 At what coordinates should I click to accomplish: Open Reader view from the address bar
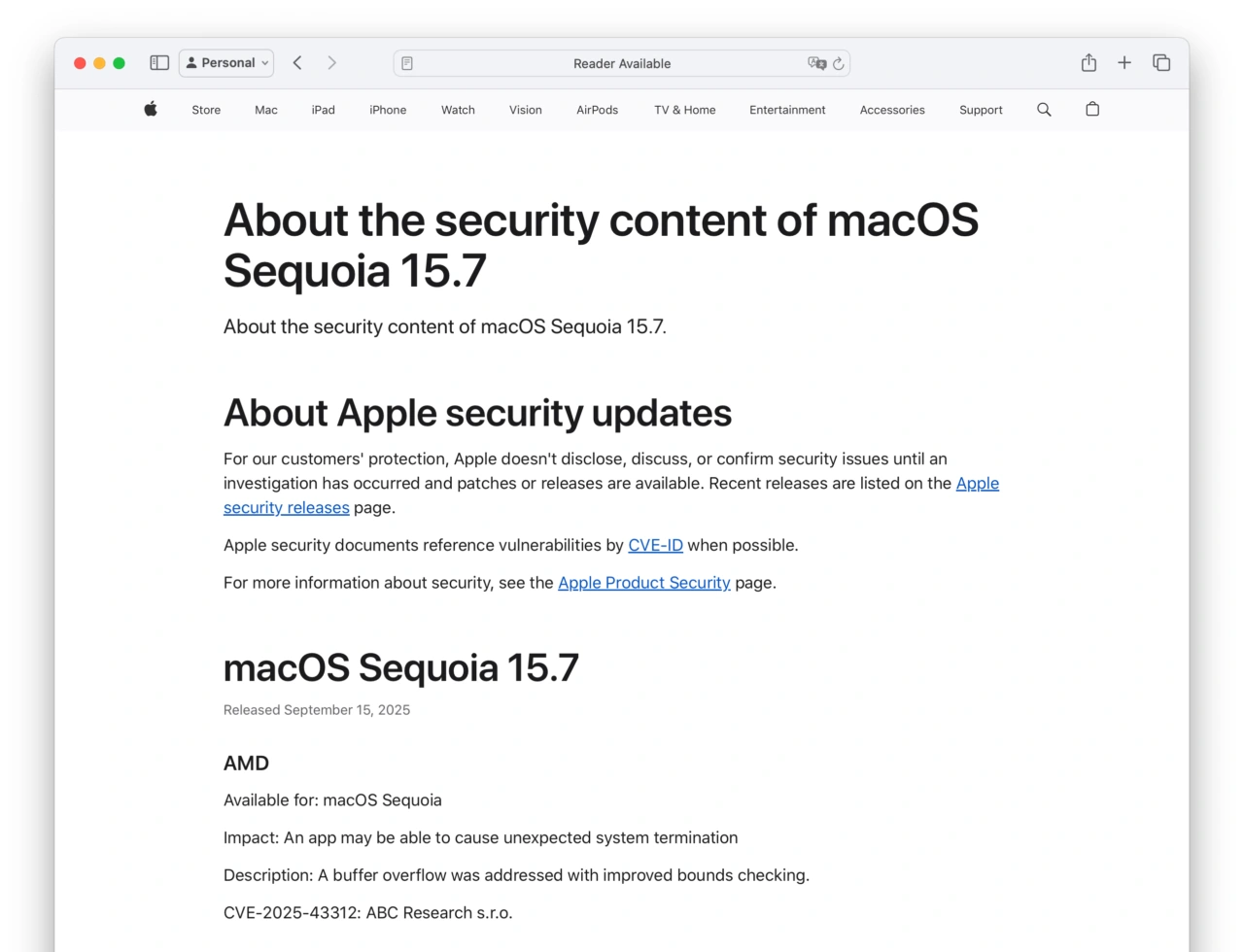coord(406,62)
